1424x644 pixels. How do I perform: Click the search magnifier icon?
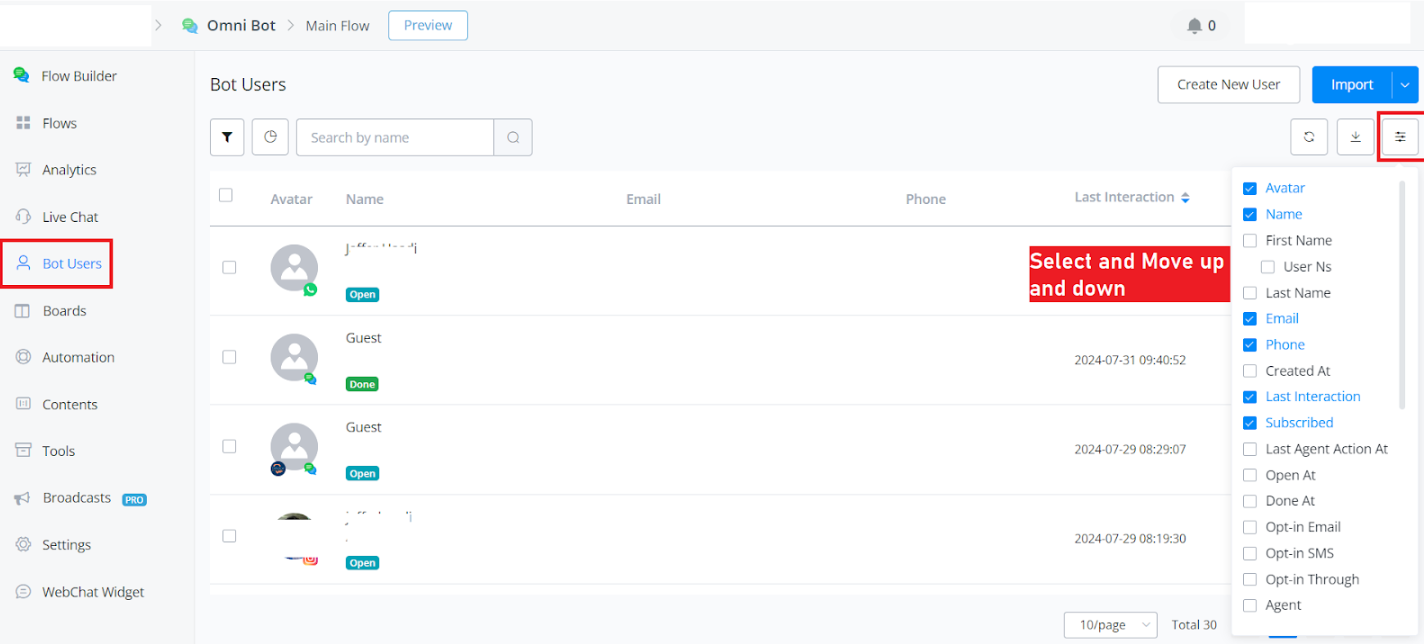pyautogui.click(x=513, y=138)
